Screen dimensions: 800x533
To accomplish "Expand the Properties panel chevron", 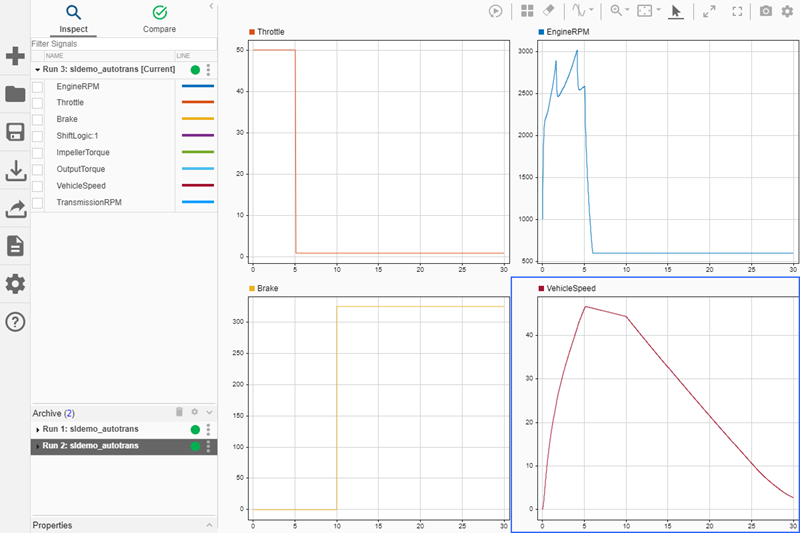I will (209, 525).
